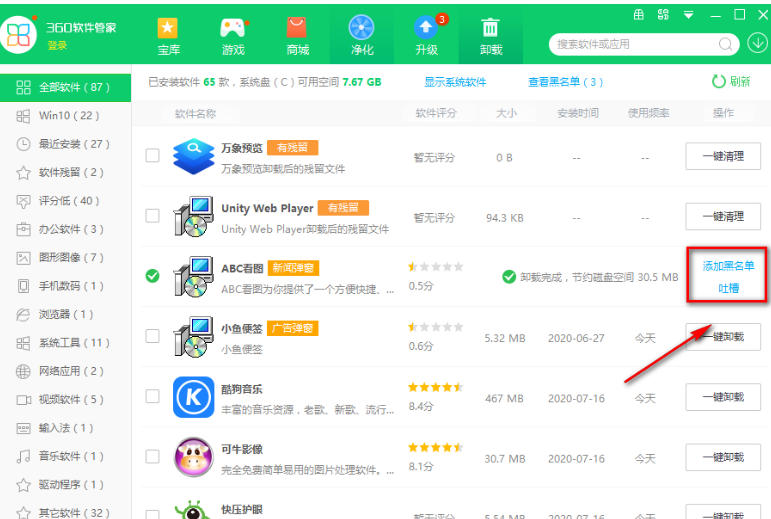
Task: Click the gift box icon in title bar
Action: 638,15
